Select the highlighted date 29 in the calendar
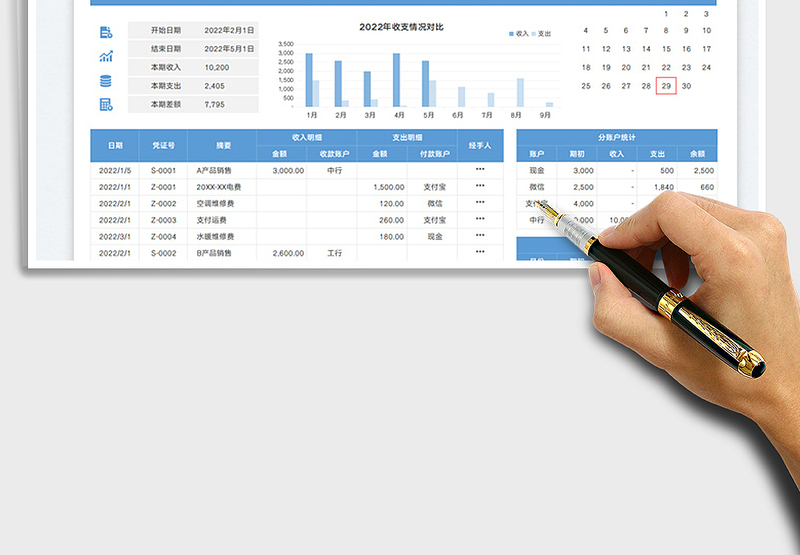 click(666, 86)
